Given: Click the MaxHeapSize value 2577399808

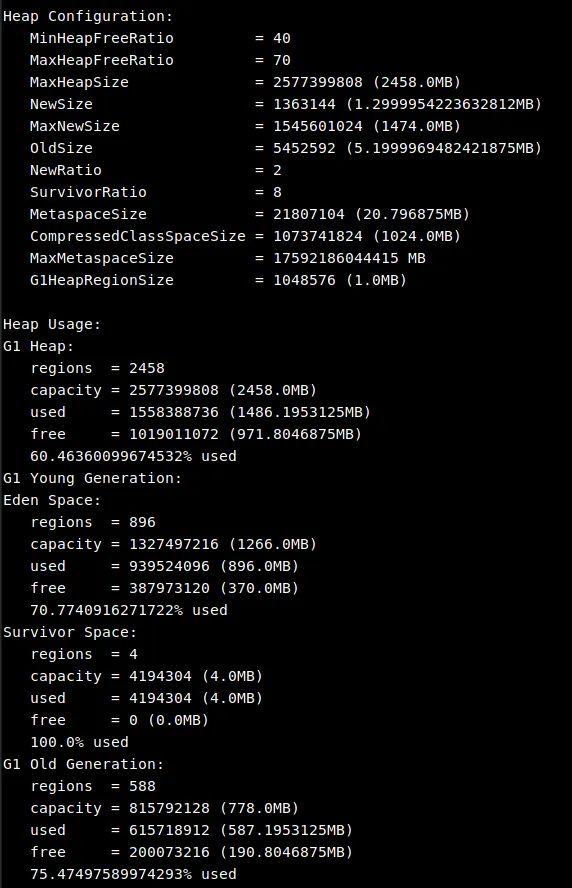Looking at the screenshot, I should [x=318, y=82].
